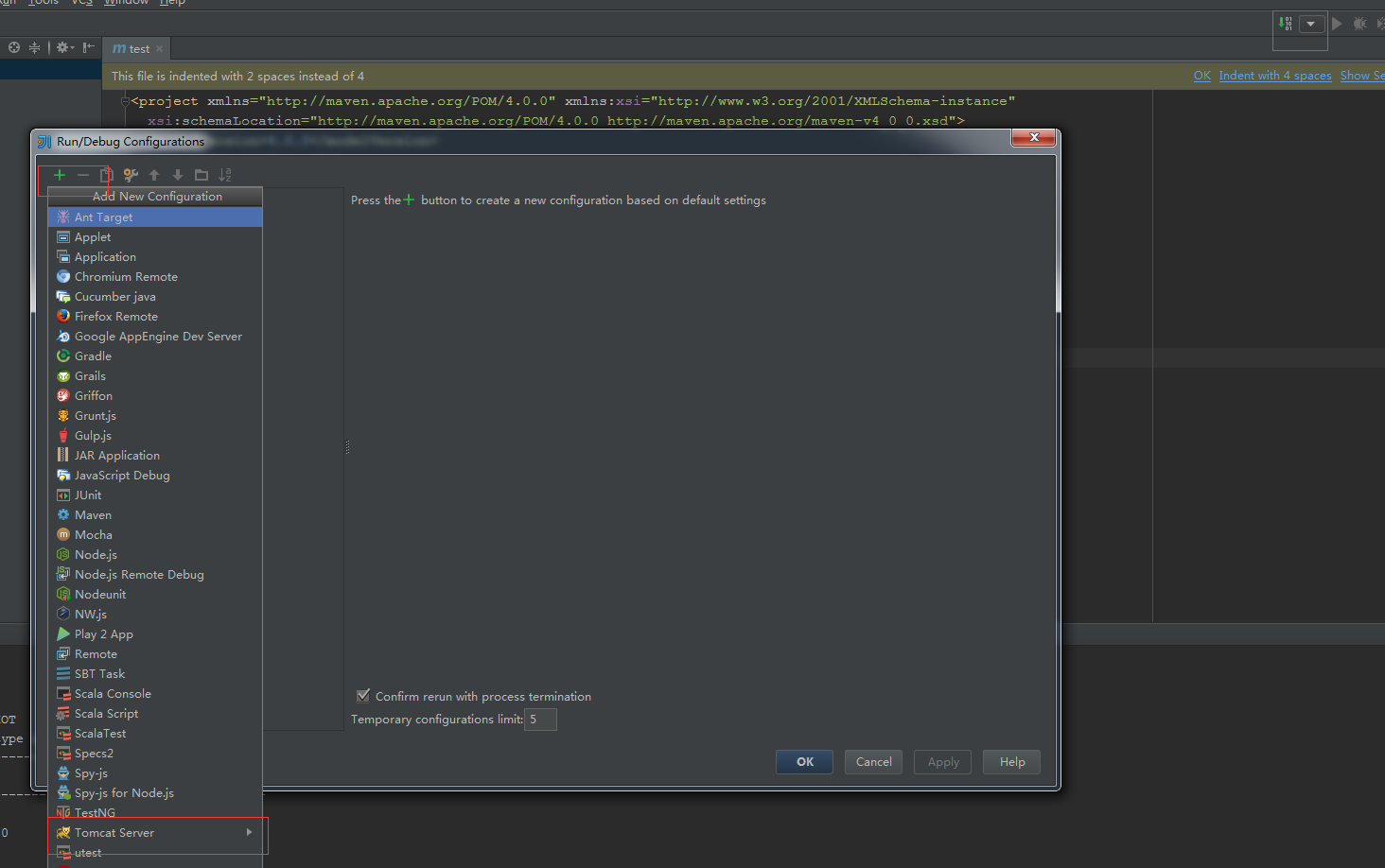Select TestNG configuration type
Viewport: 1385px width, 868px height.
tap(155, 813)
